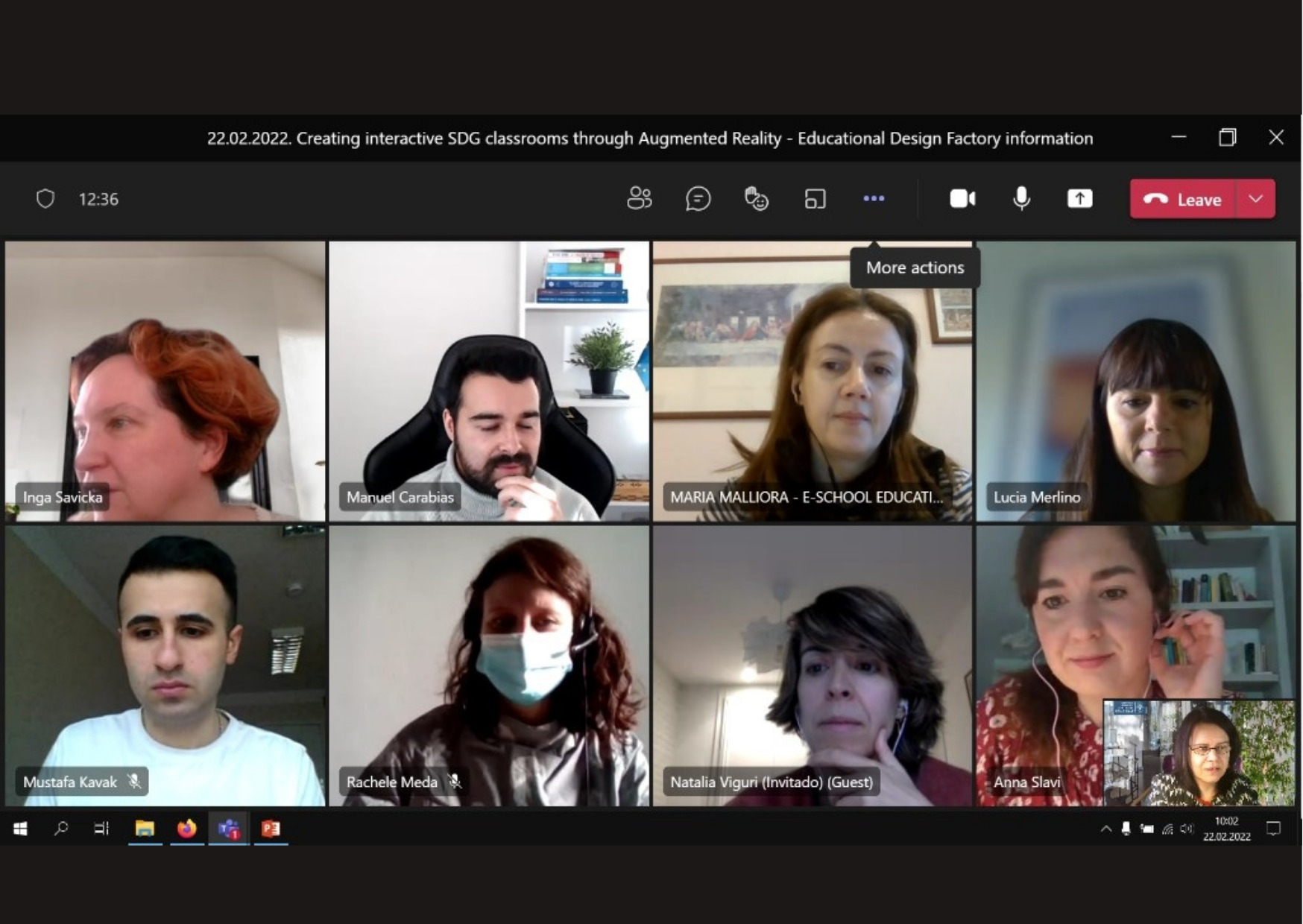
Task: Select Maria Malliora's video tile
Action: 813,380
